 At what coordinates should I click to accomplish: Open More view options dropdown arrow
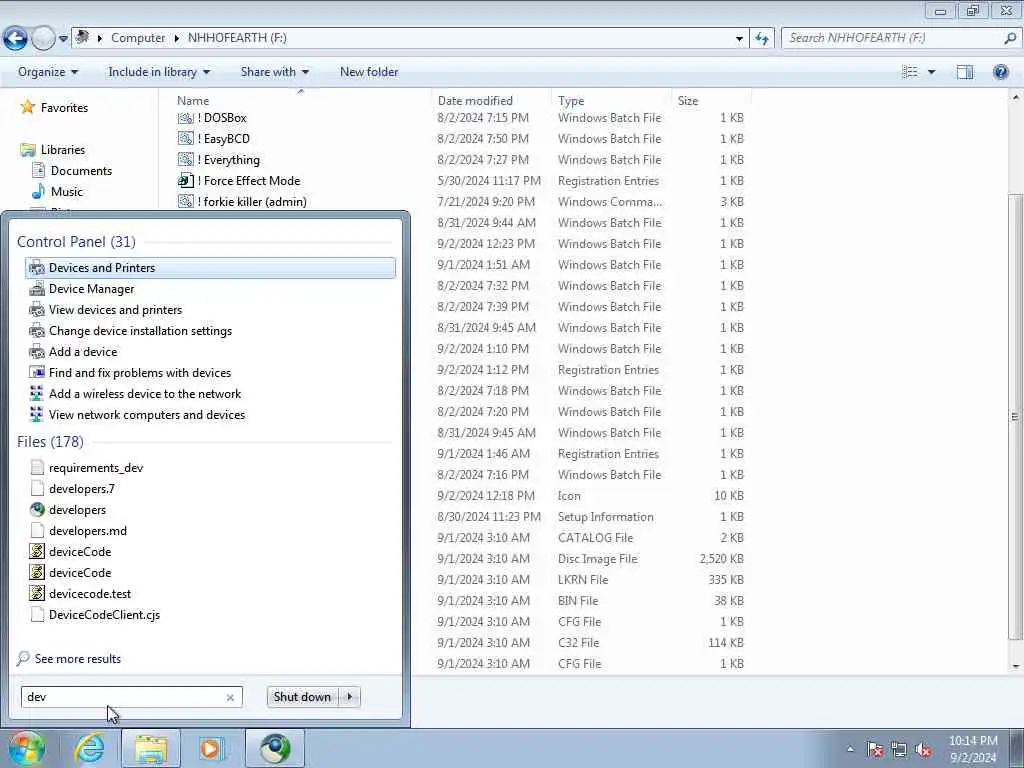point(931,72)
